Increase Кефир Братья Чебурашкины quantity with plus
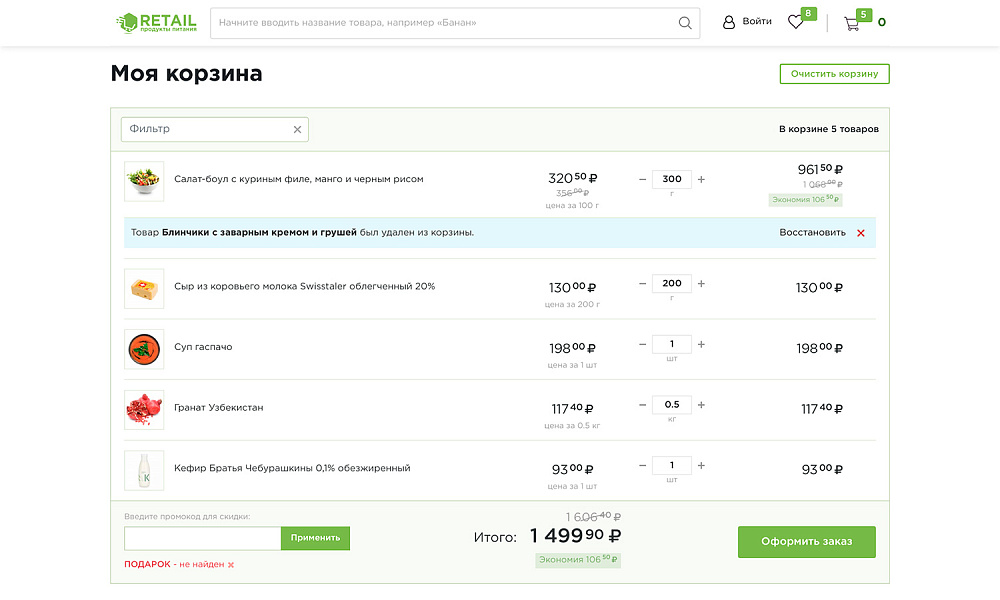Screen dimensions: 1000x600 [701, 465]
